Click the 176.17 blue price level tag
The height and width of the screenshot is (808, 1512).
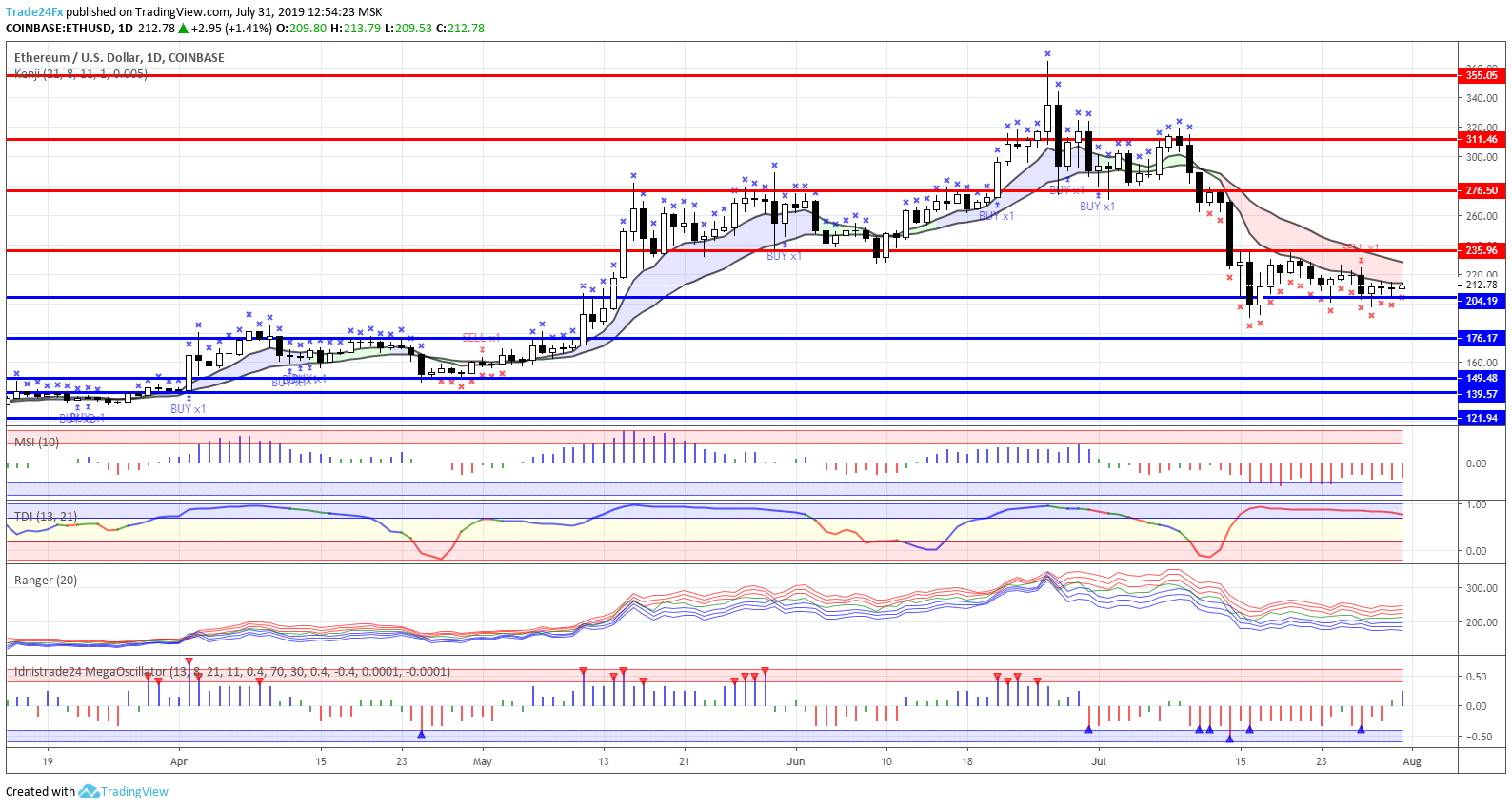click(1481, 338)
